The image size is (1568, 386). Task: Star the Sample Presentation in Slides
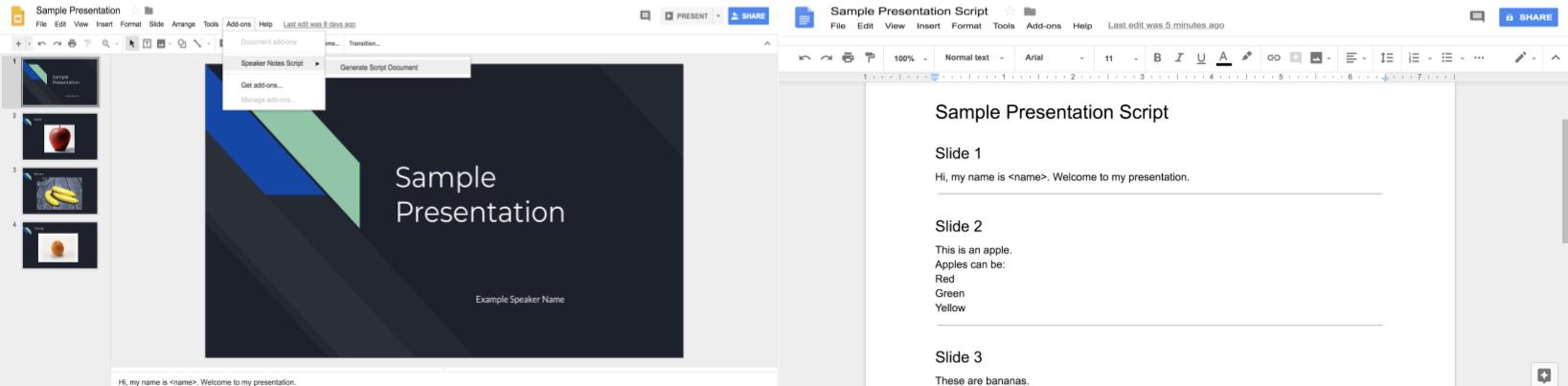point(135,11)
